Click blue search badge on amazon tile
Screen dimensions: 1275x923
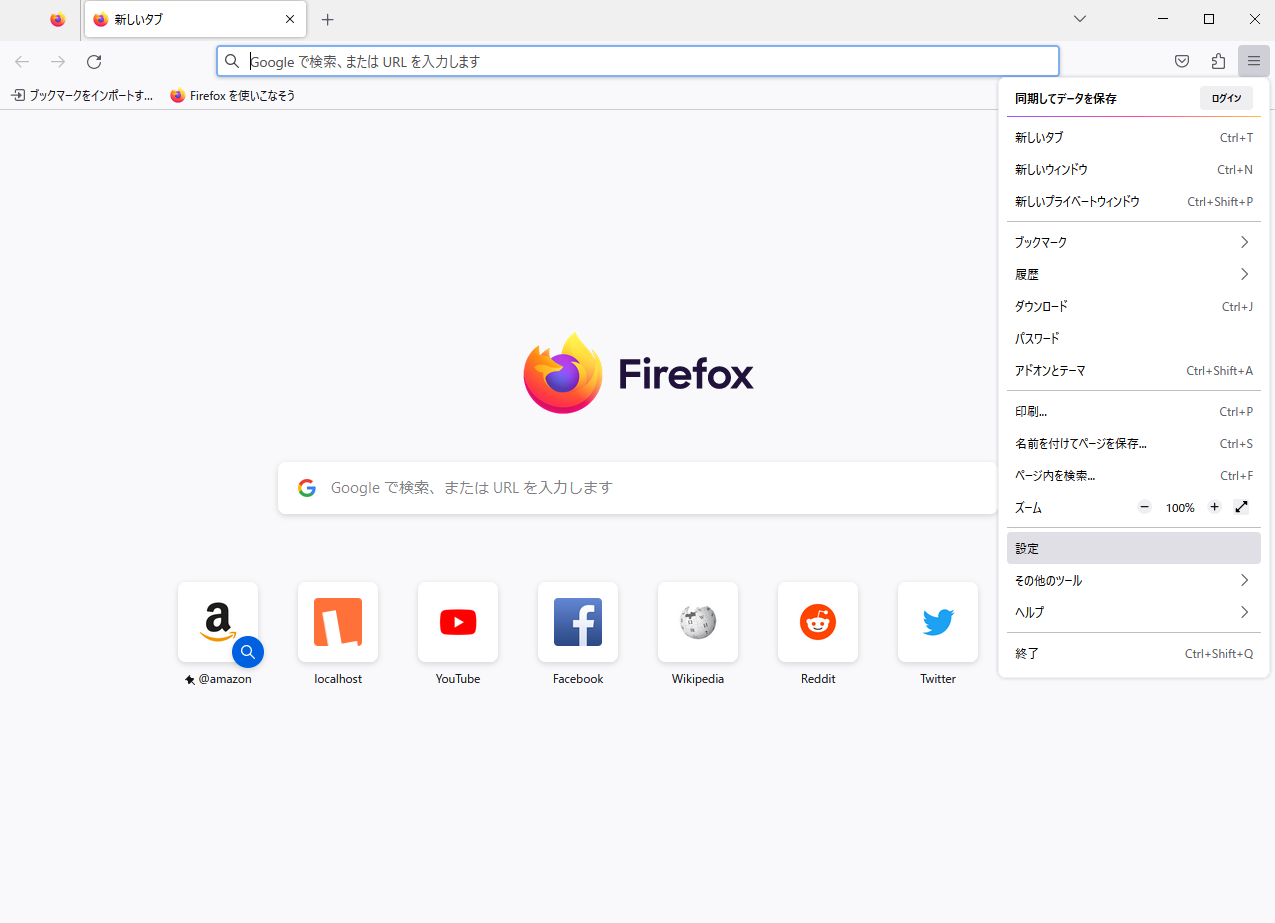[x=248, y=652]
